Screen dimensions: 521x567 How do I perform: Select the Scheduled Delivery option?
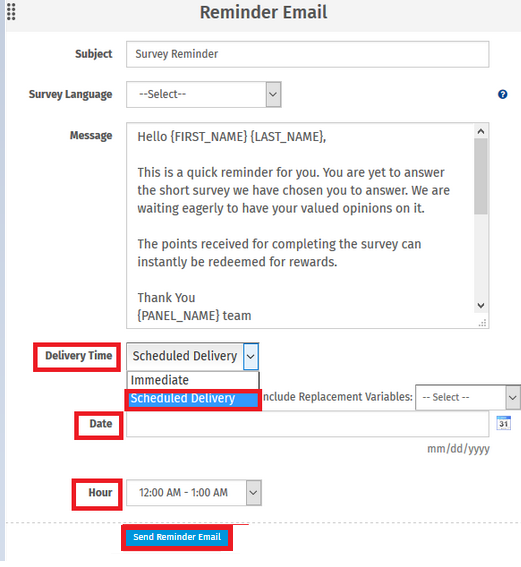click(193, 398)
